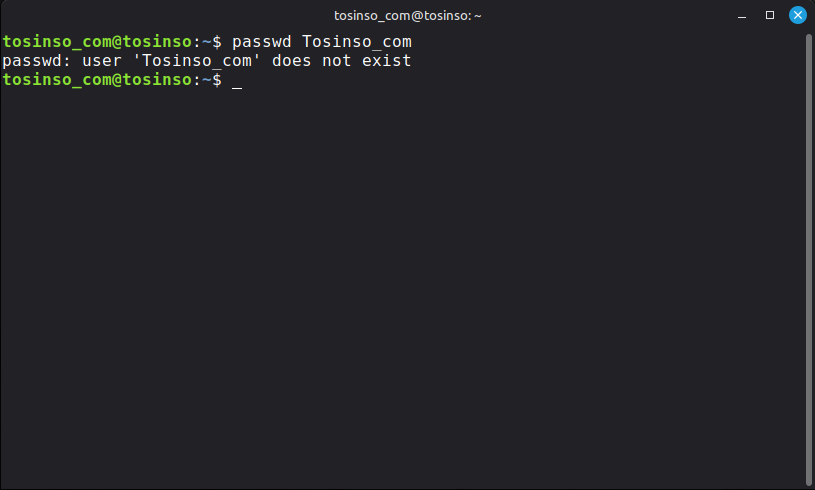Click the blue tilde on the last prompt line
This screenshot has height=490, width=815.
pos(207,80)
